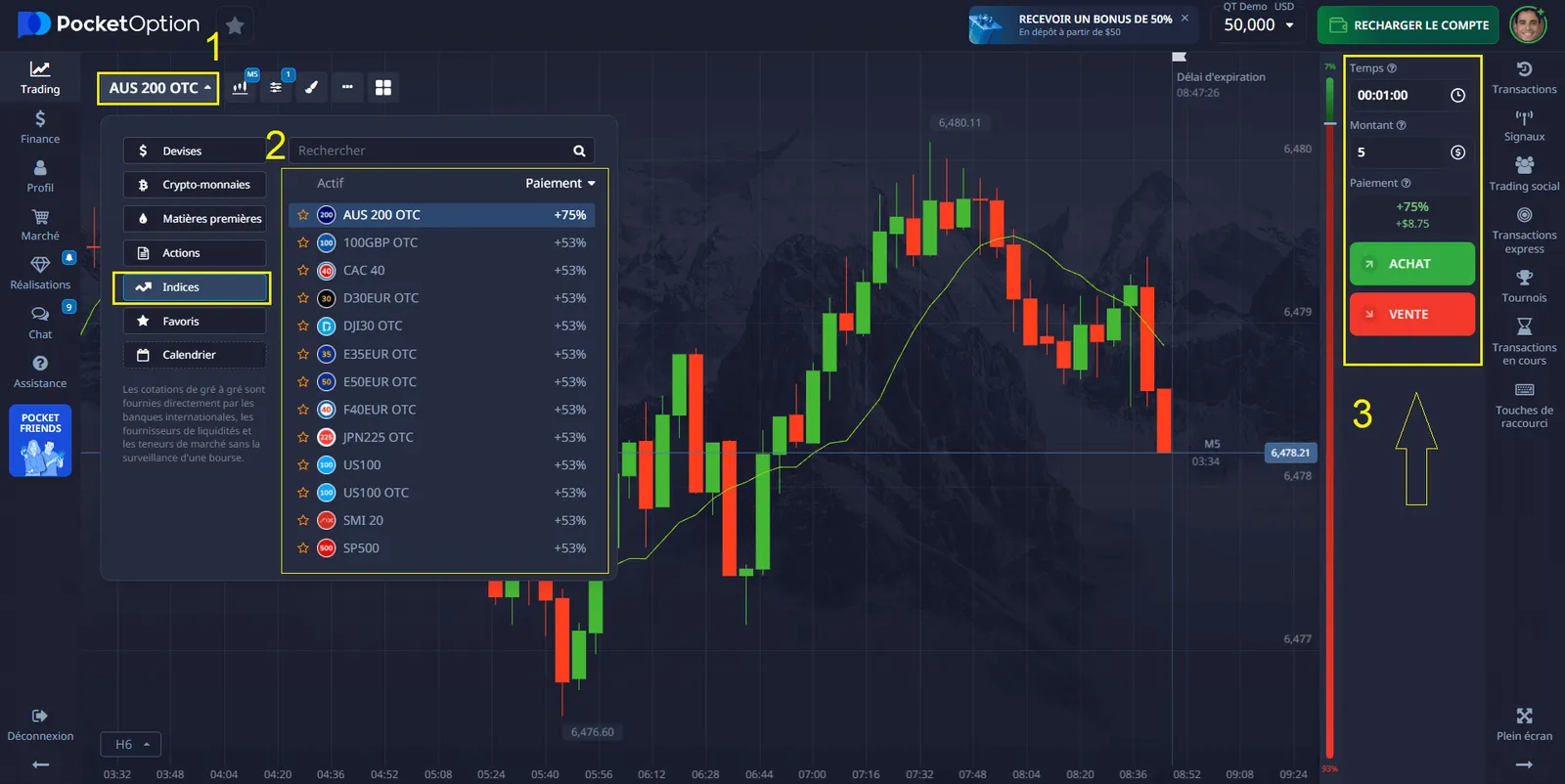This screenshot has height=784, width=1565.
Task: Select the Crypto-monnaies category
Action: pos(195,185)
